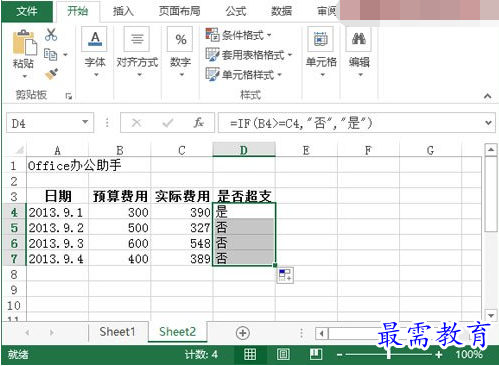The height and width of the screenshot is (366, 499).
Task: Open the 数字 number format group
Action: point(180,53)
